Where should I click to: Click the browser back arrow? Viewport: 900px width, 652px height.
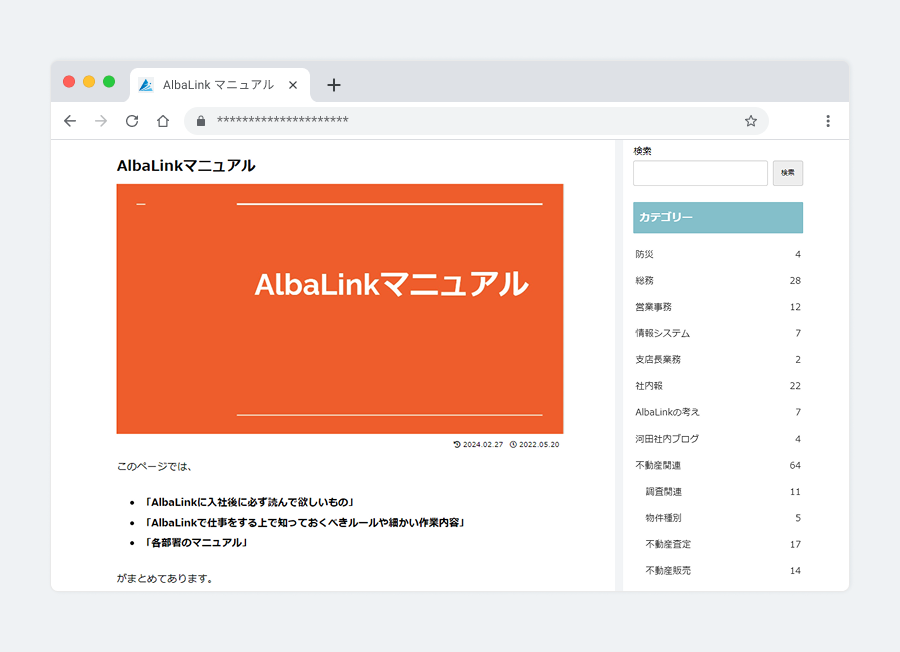[x=70, y=121]
